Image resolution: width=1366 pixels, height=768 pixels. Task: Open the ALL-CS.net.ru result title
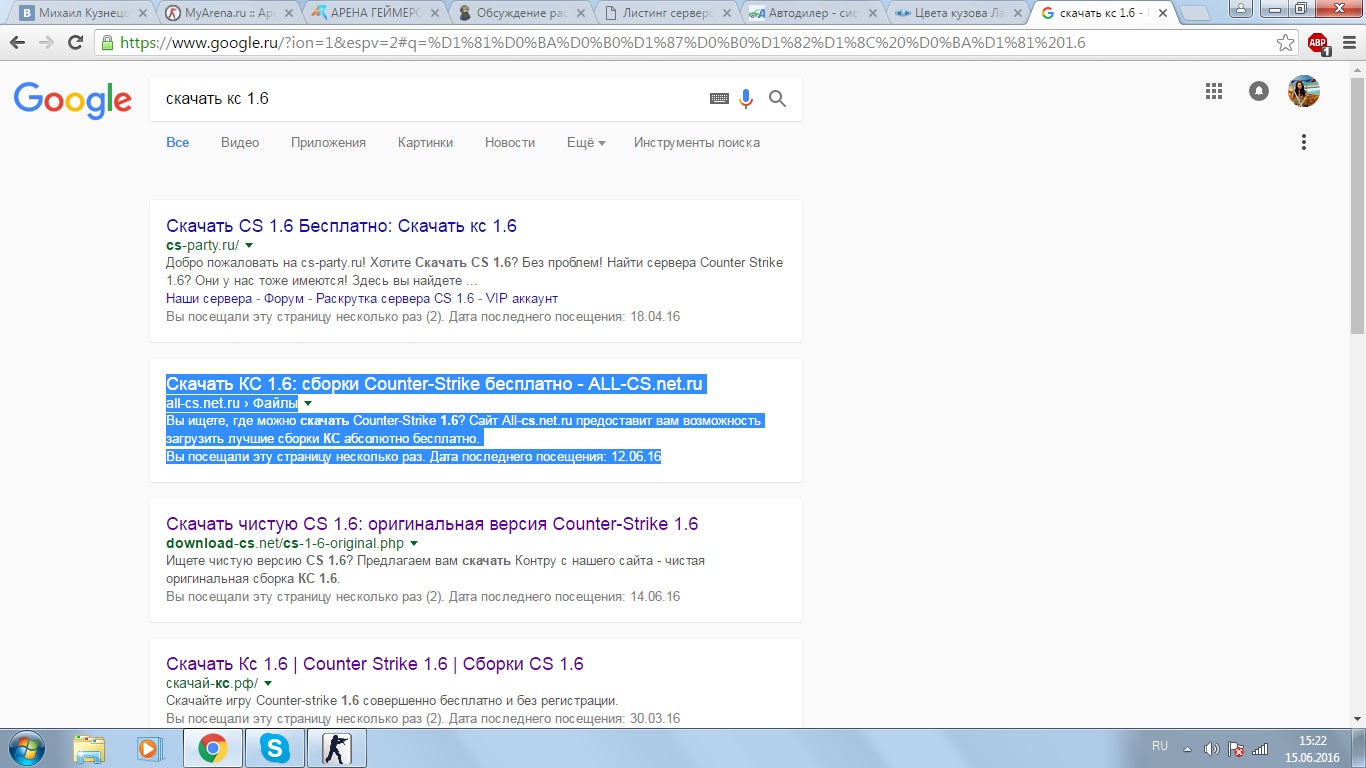(435, 384)
